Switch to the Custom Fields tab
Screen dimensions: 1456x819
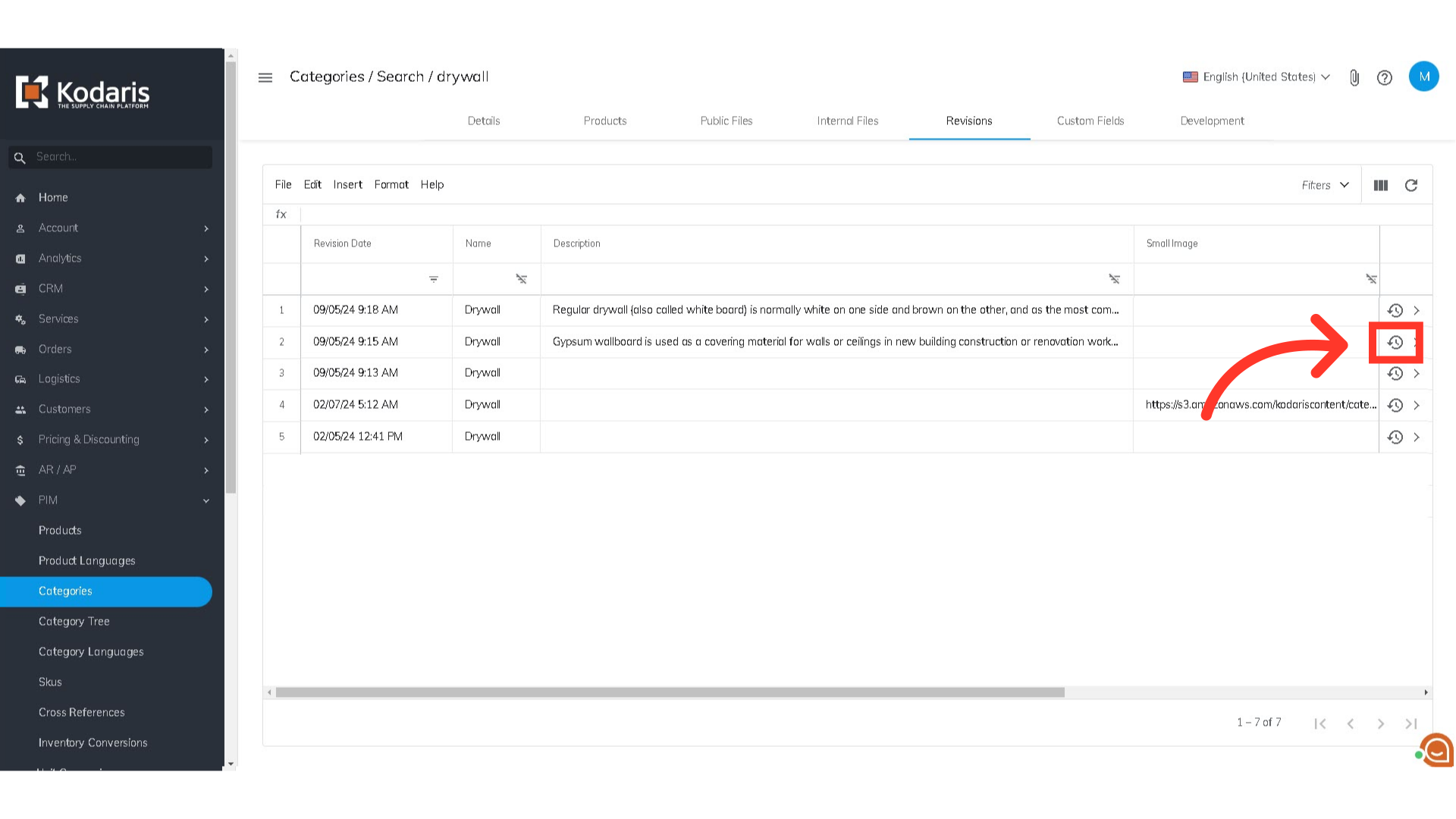click(1090, 121)
